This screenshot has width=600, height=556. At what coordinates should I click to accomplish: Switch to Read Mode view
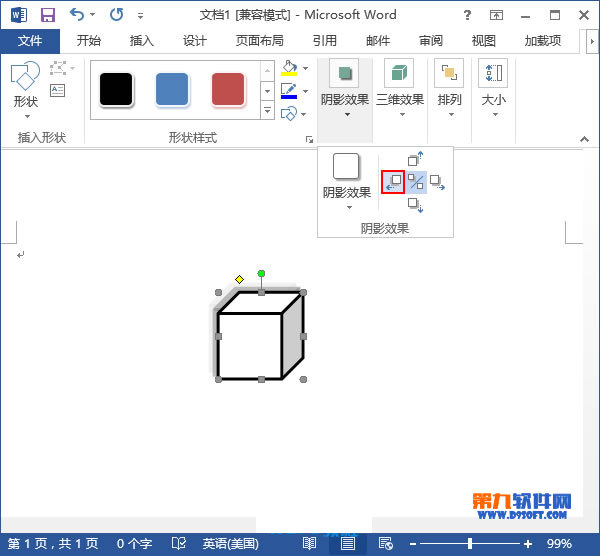pyautogui.click(x=309, y=543)
